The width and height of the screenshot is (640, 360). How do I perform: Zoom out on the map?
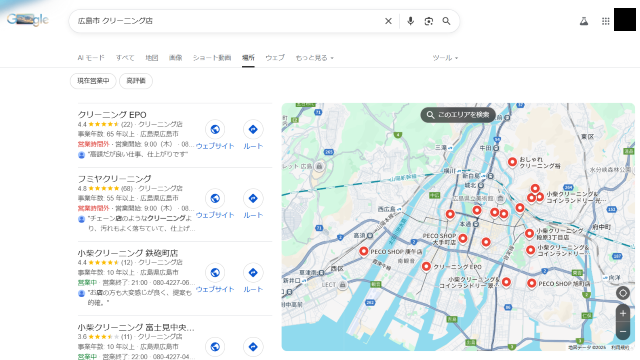click(x=623, y=331)
